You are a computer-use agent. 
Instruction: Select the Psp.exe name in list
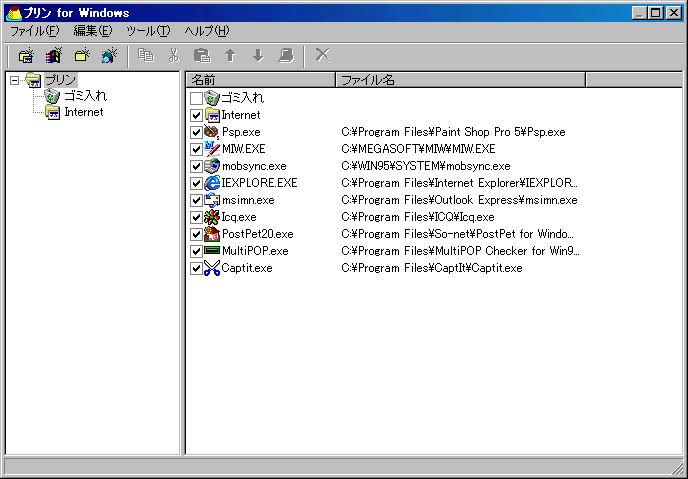coord(241,132)
